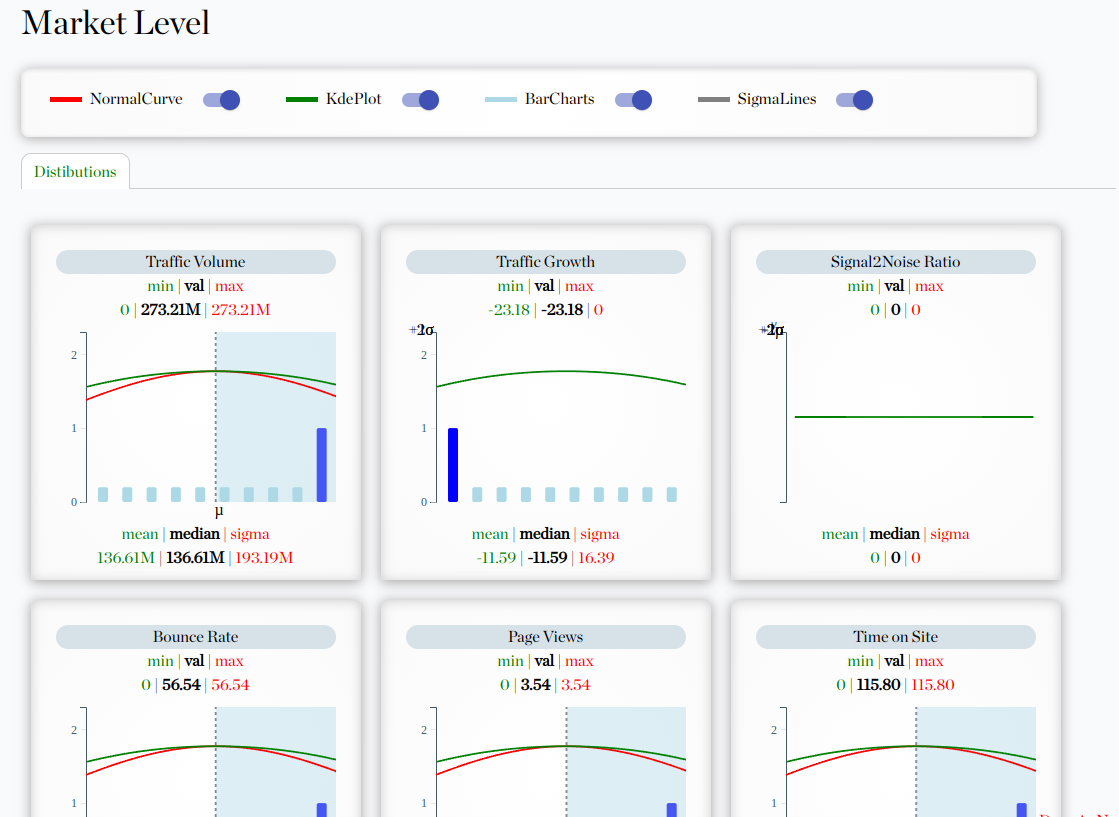The width and height of the screenshot is (1119, 817).
Task: Click the flat green line in Signal2Noise chart
Action: (x=913, y=416)
